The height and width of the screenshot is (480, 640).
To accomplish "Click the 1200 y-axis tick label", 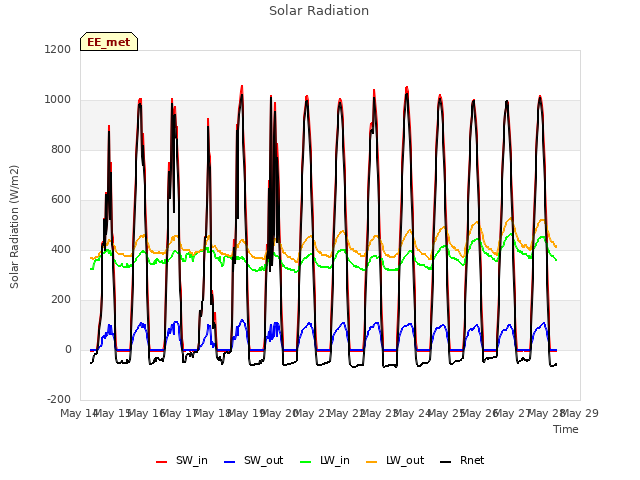I will tap(58, 49).
